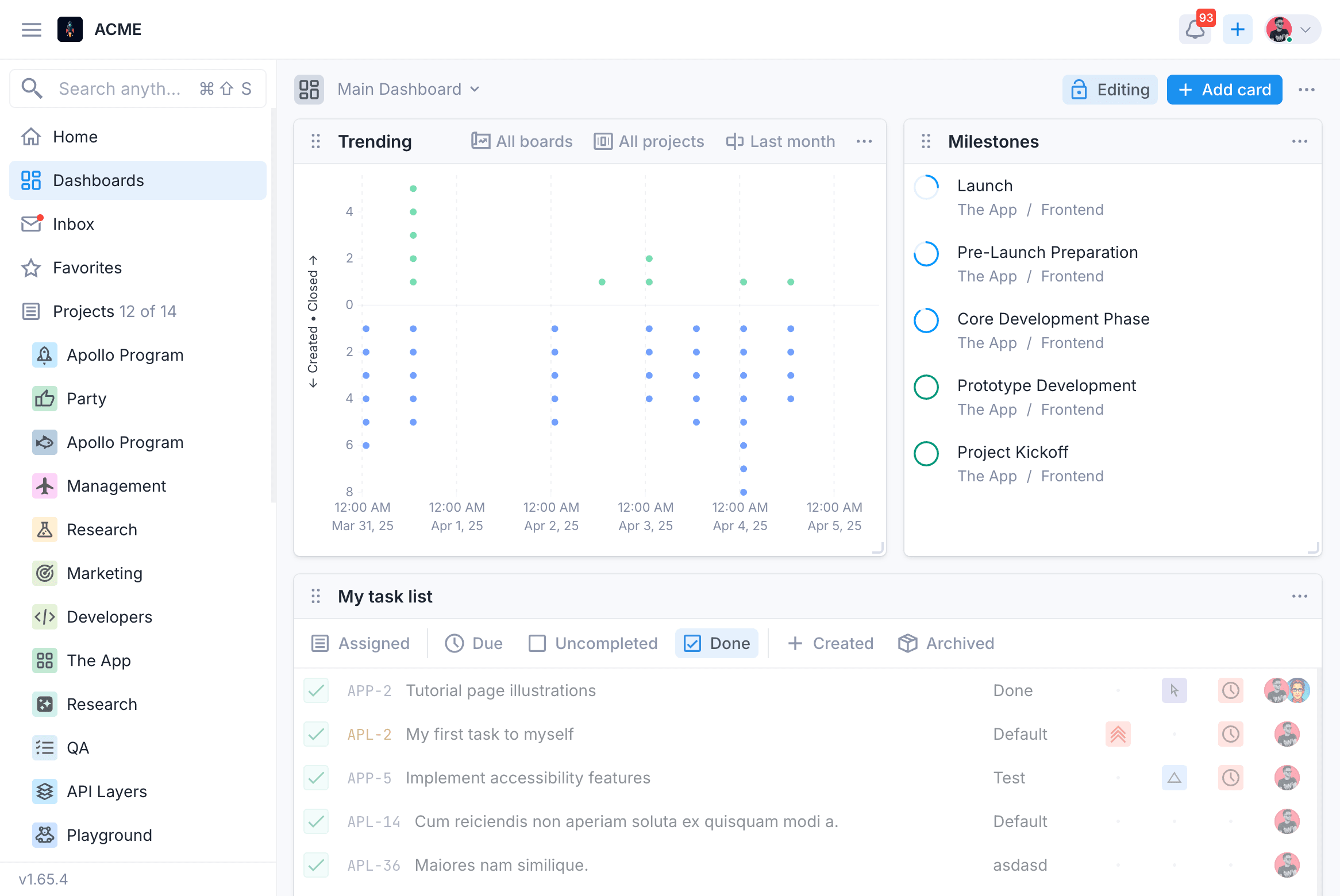Click the Launch milestone progress circle
This screenshot has width=1340, height=896.
pyautogui.click(x=926, y=187)
